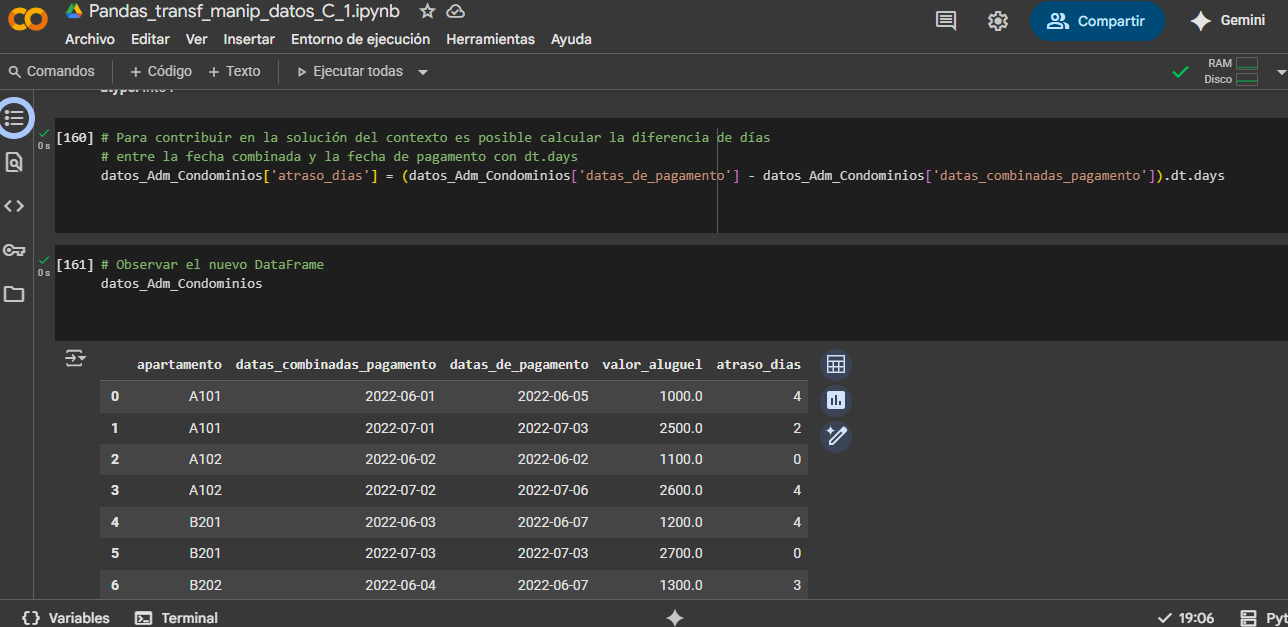Image resolution: width=1288 pixels, height=627 pixels.
Task: Click the runtime type icon in the status bar
Action: point(1248,618)
